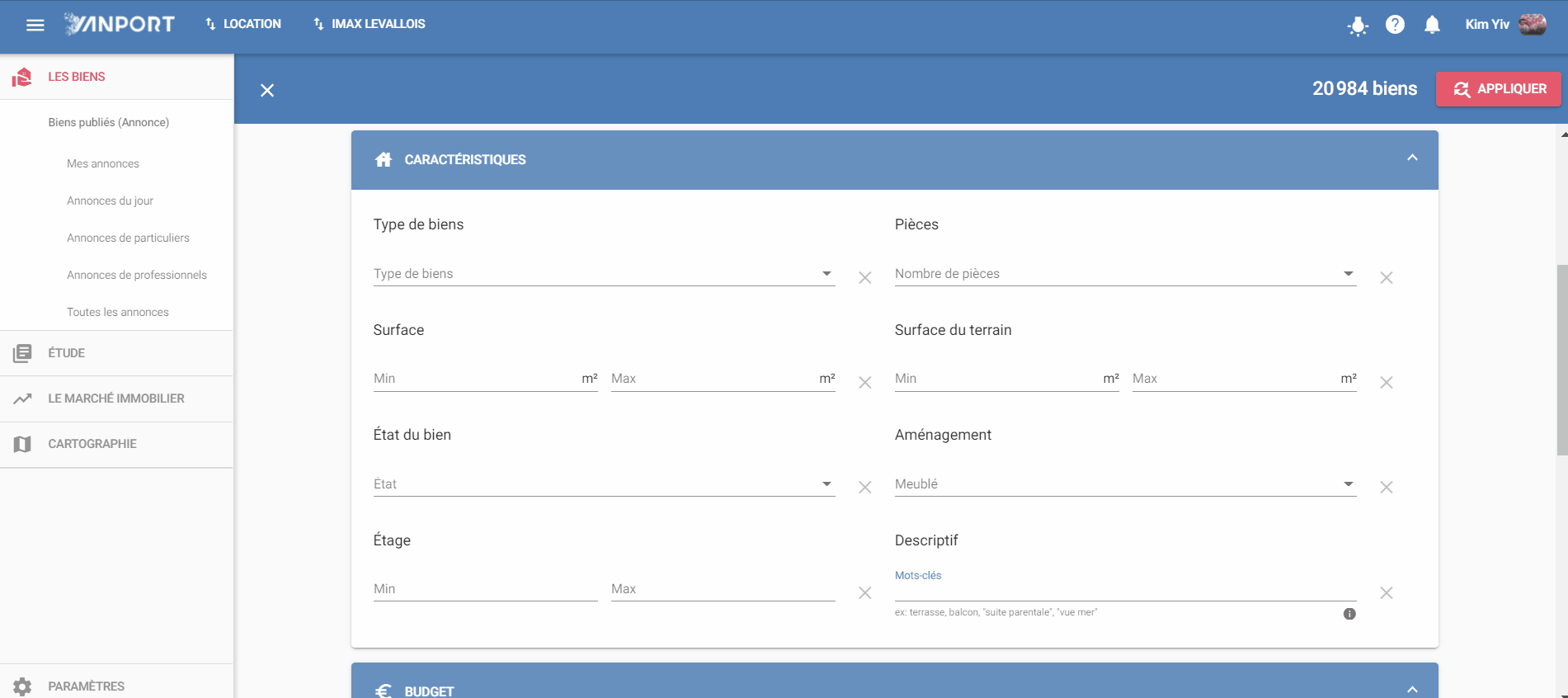This screenshot has width=1568, height=698.
Task: Click the Yanport logo
Action: 120,24
